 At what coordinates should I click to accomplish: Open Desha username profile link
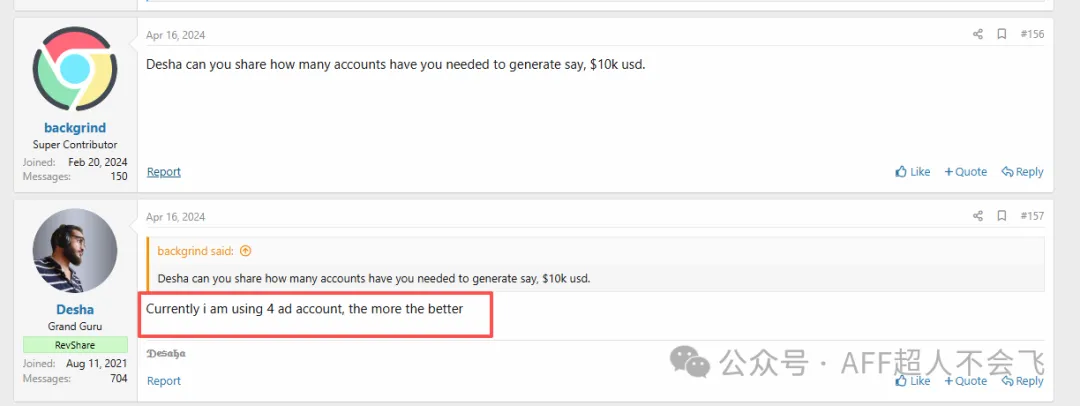click(75, 310)
